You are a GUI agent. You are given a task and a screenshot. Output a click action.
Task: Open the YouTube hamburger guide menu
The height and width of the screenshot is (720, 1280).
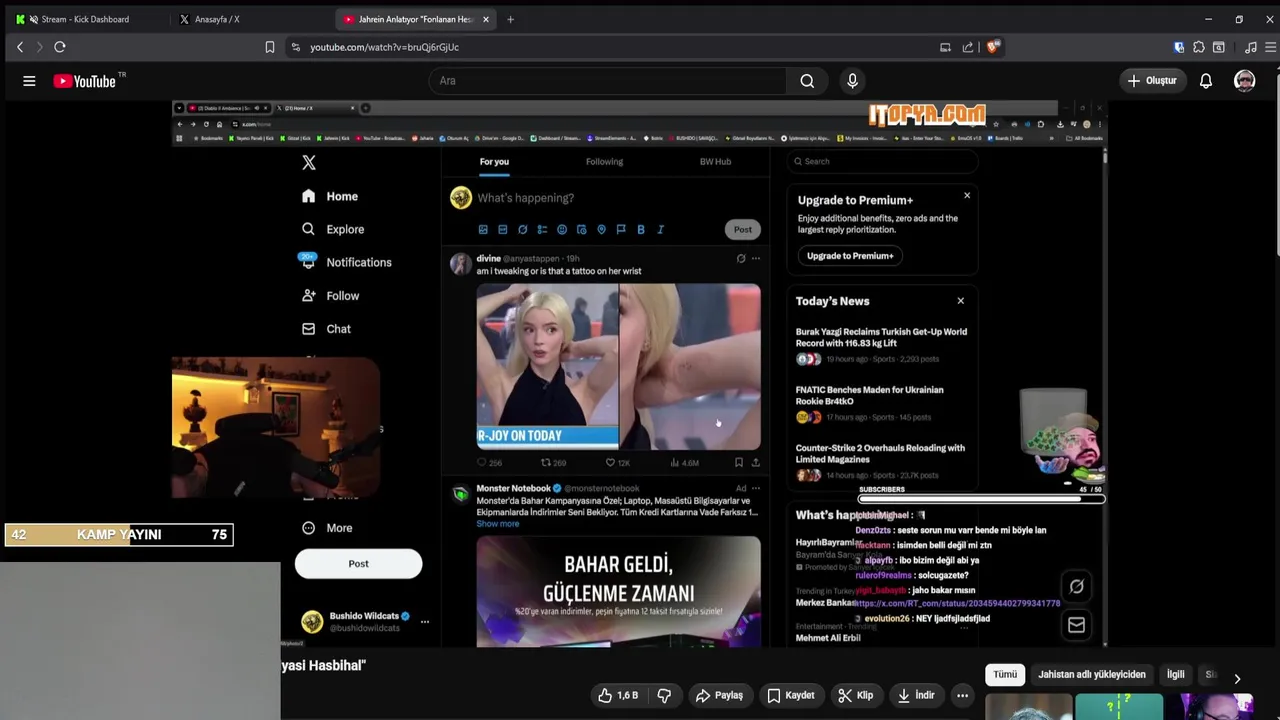coord(29,81)
